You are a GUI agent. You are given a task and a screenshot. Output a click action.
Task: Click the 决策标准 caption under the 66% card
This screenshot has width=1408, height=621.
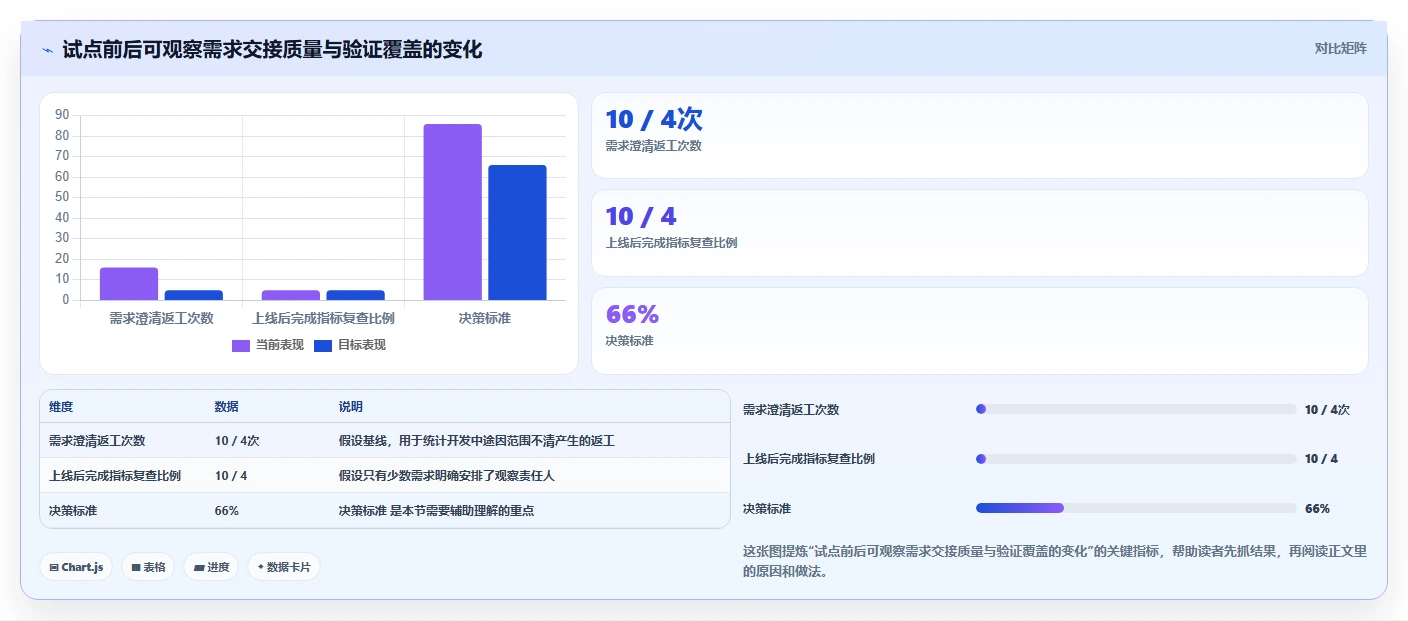[629, 341]
